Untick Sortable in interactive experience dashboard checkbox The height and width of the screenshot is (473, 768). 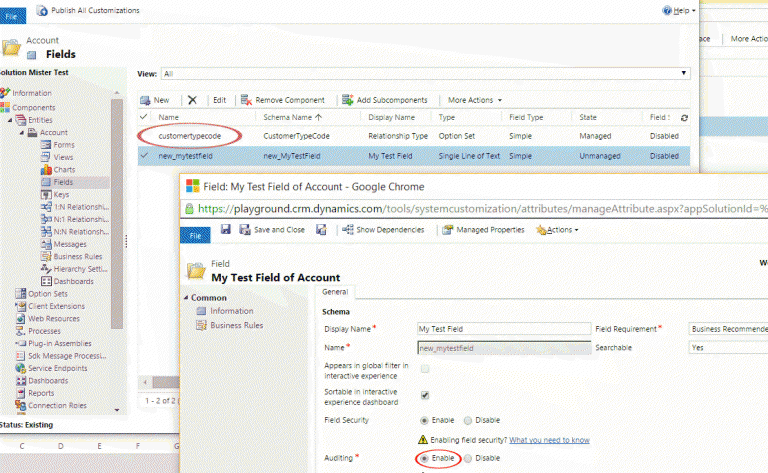425,395
